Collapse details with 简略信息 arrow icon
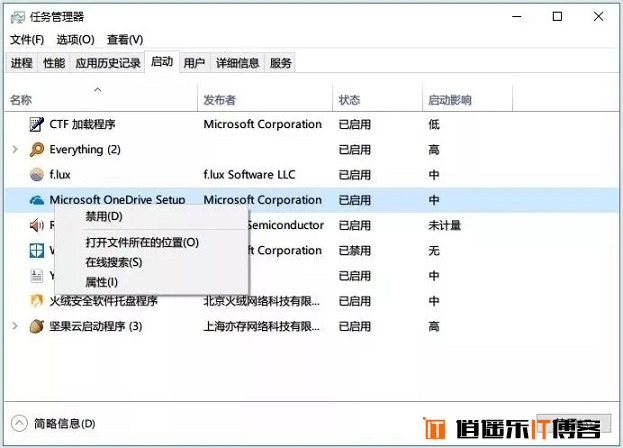The width and height of the screenshot is (623, 448). [19, 423]
